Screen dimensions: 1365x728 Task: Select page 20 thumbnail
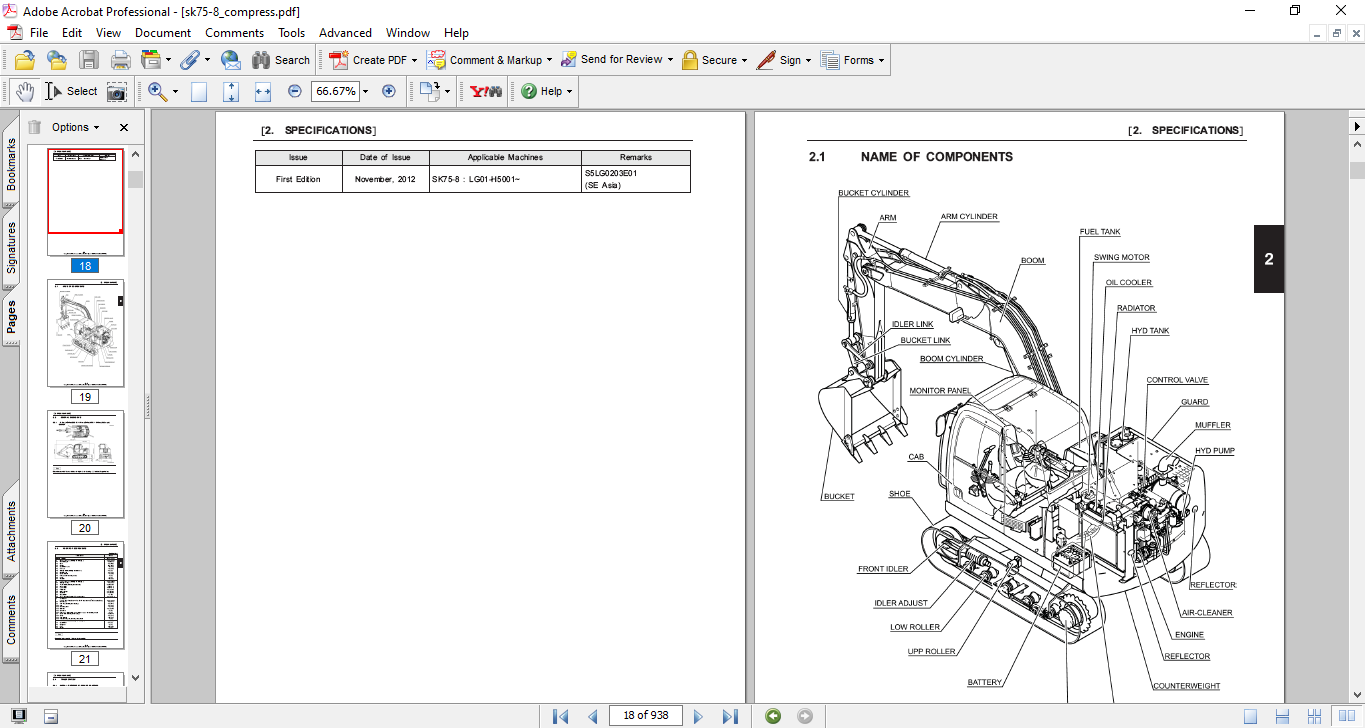tap(85, 464)
